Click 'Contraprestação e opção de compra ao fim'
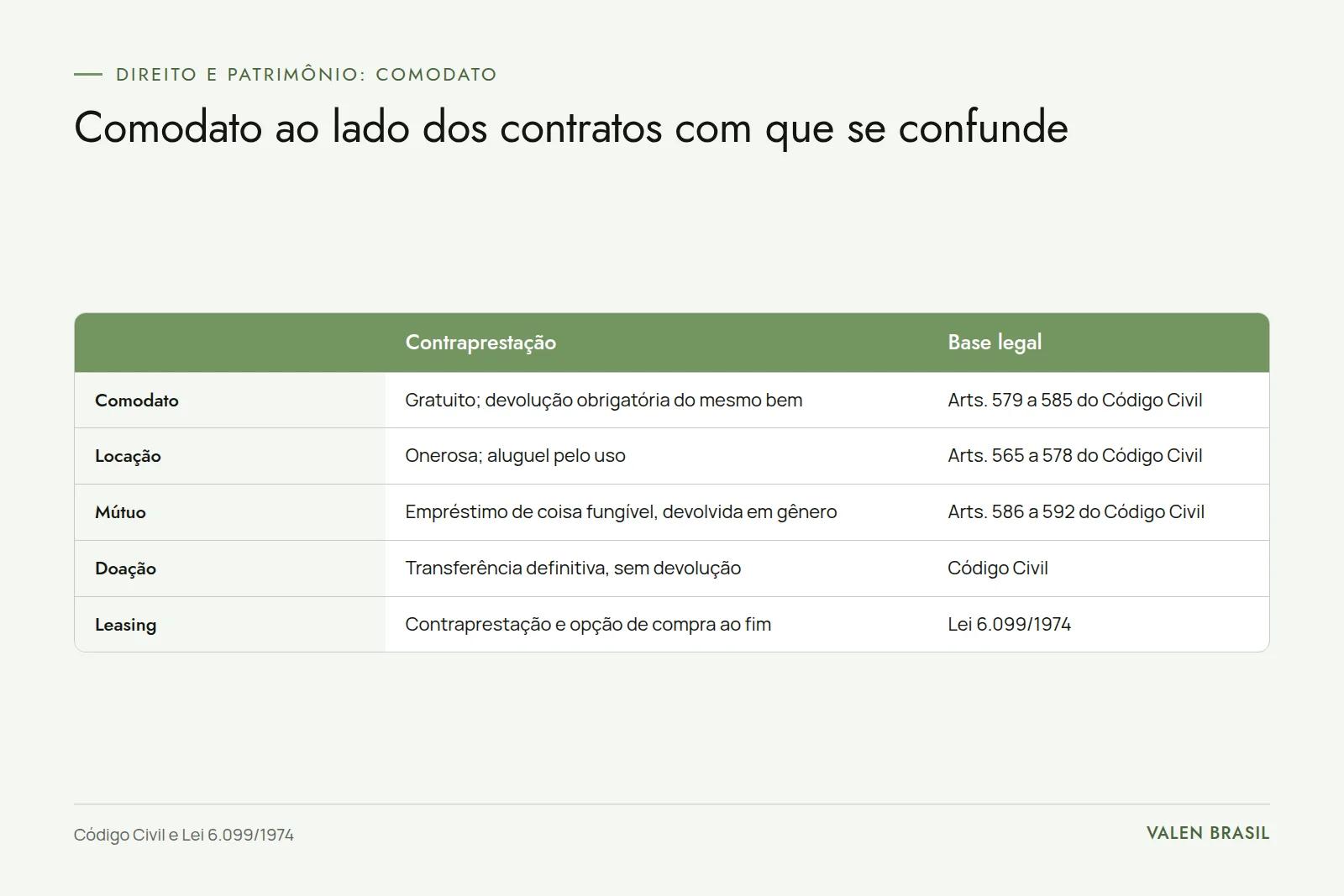The height and width of the screenshot is (896, 1344). click(x=588, y=624)
